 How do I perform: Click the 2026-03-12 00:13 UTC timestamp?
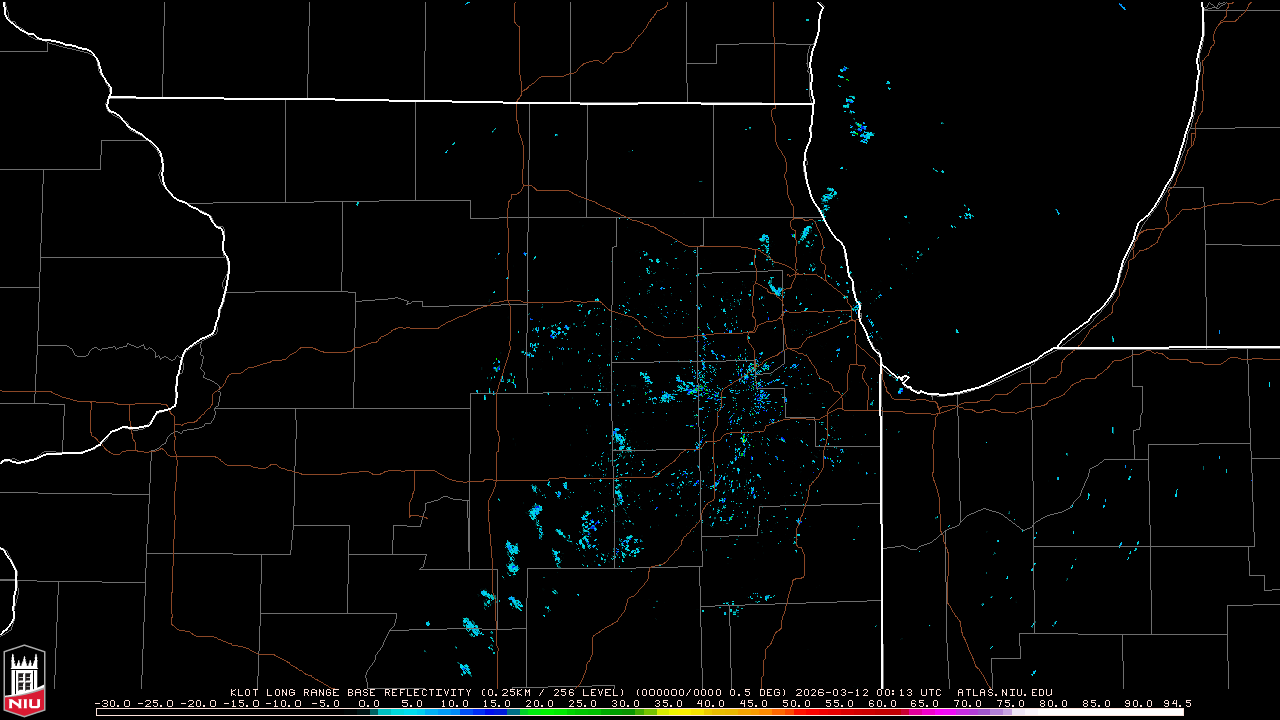(883, 692)
